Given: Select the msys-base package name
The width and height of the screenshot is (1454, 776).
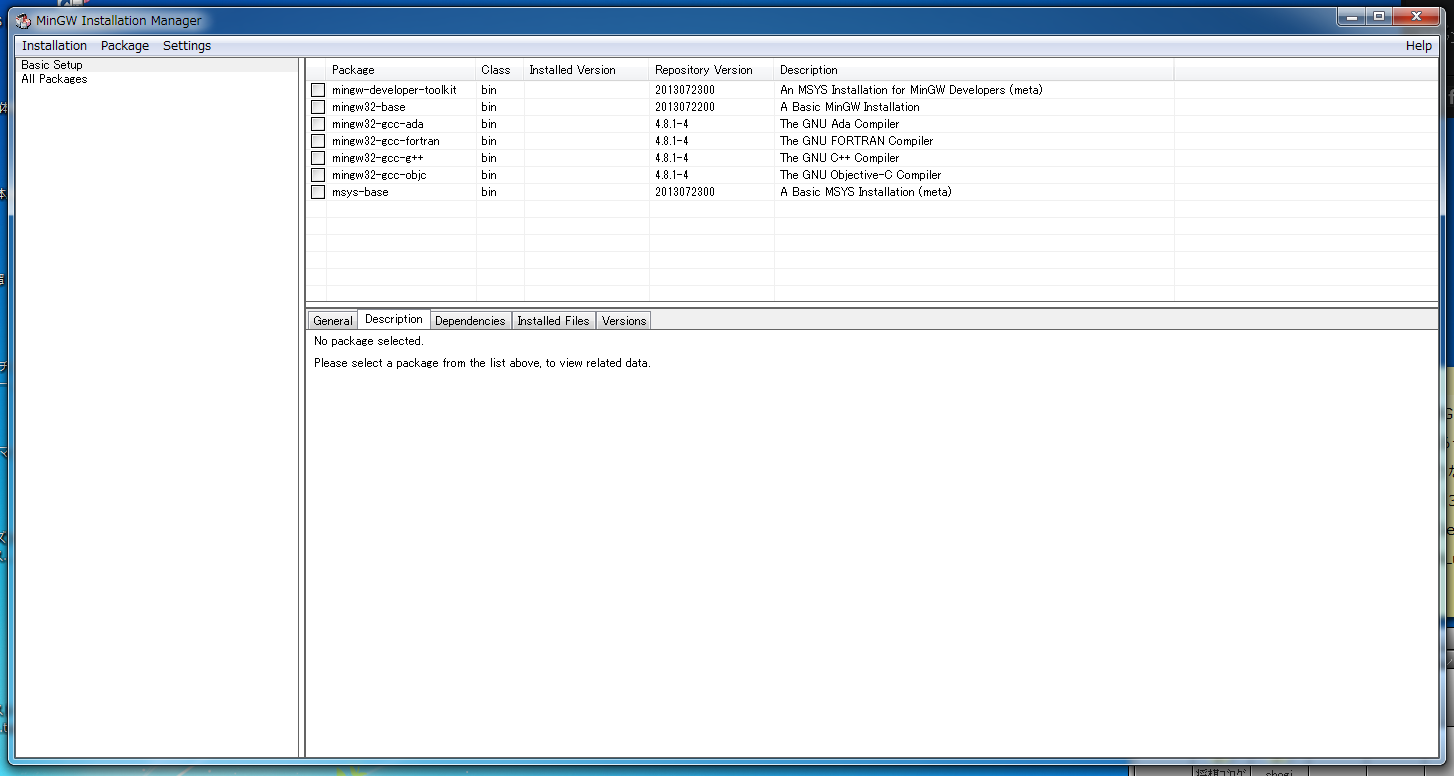Looking at the screenshot, I should [x=360, y=192].
